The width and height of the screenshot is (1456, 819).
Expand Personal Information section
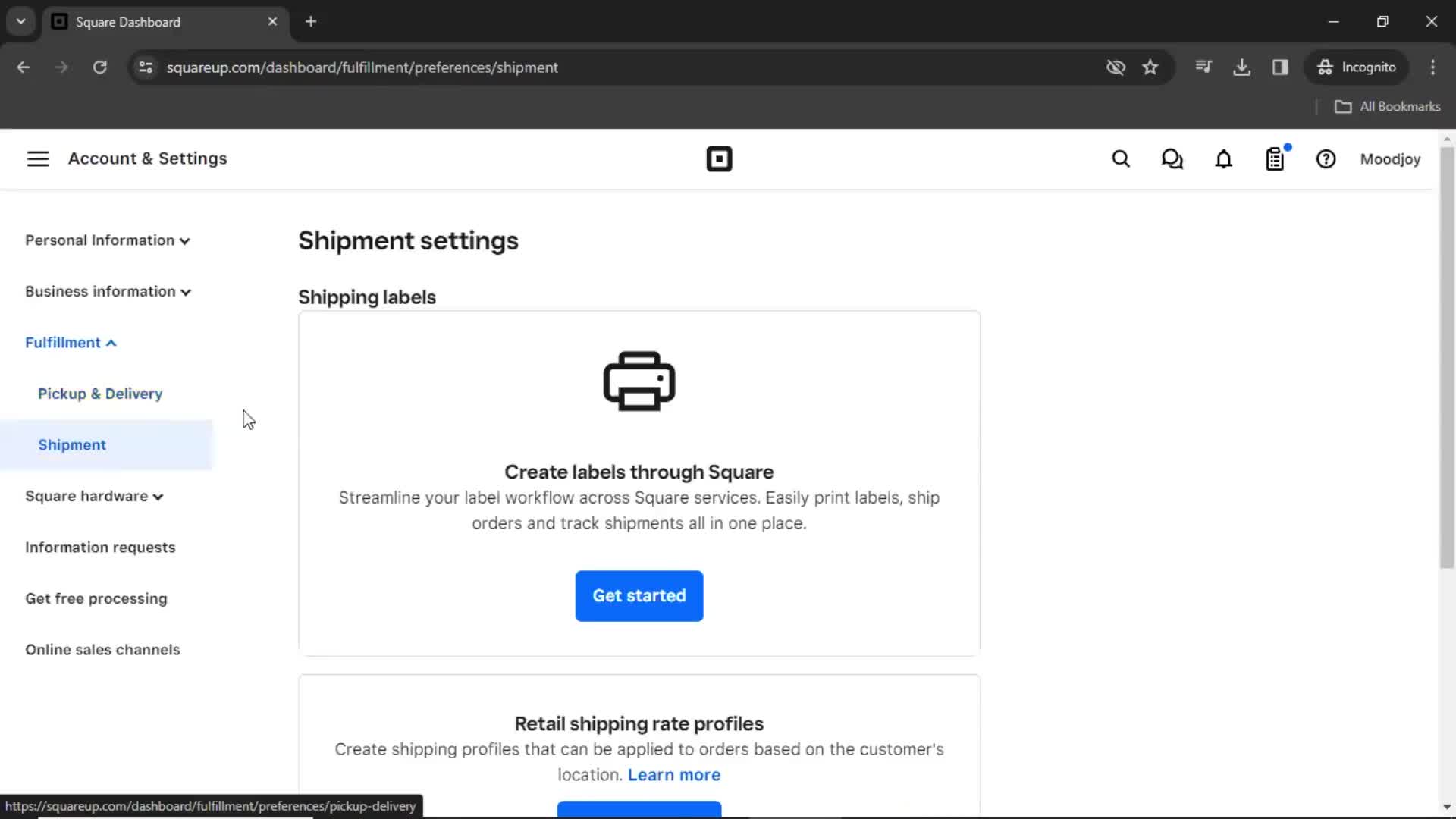tap(107, 240)
